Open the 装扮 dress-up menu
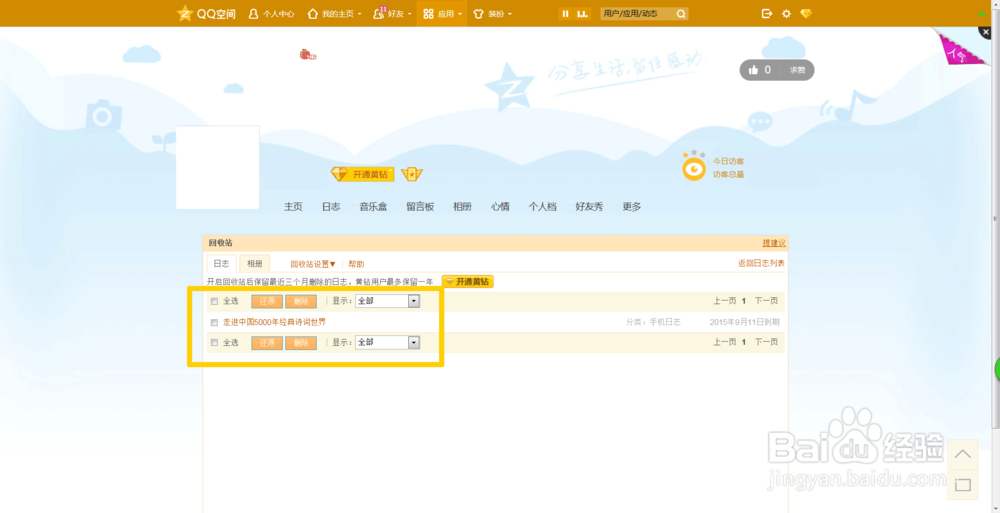Viewport: 1000px width, 513px height. 492,13
